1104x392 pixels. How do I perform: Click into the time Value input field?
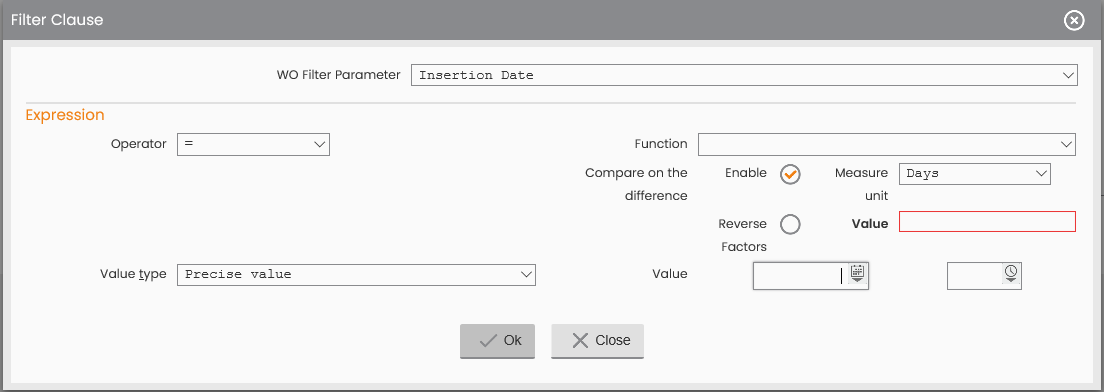975,275
